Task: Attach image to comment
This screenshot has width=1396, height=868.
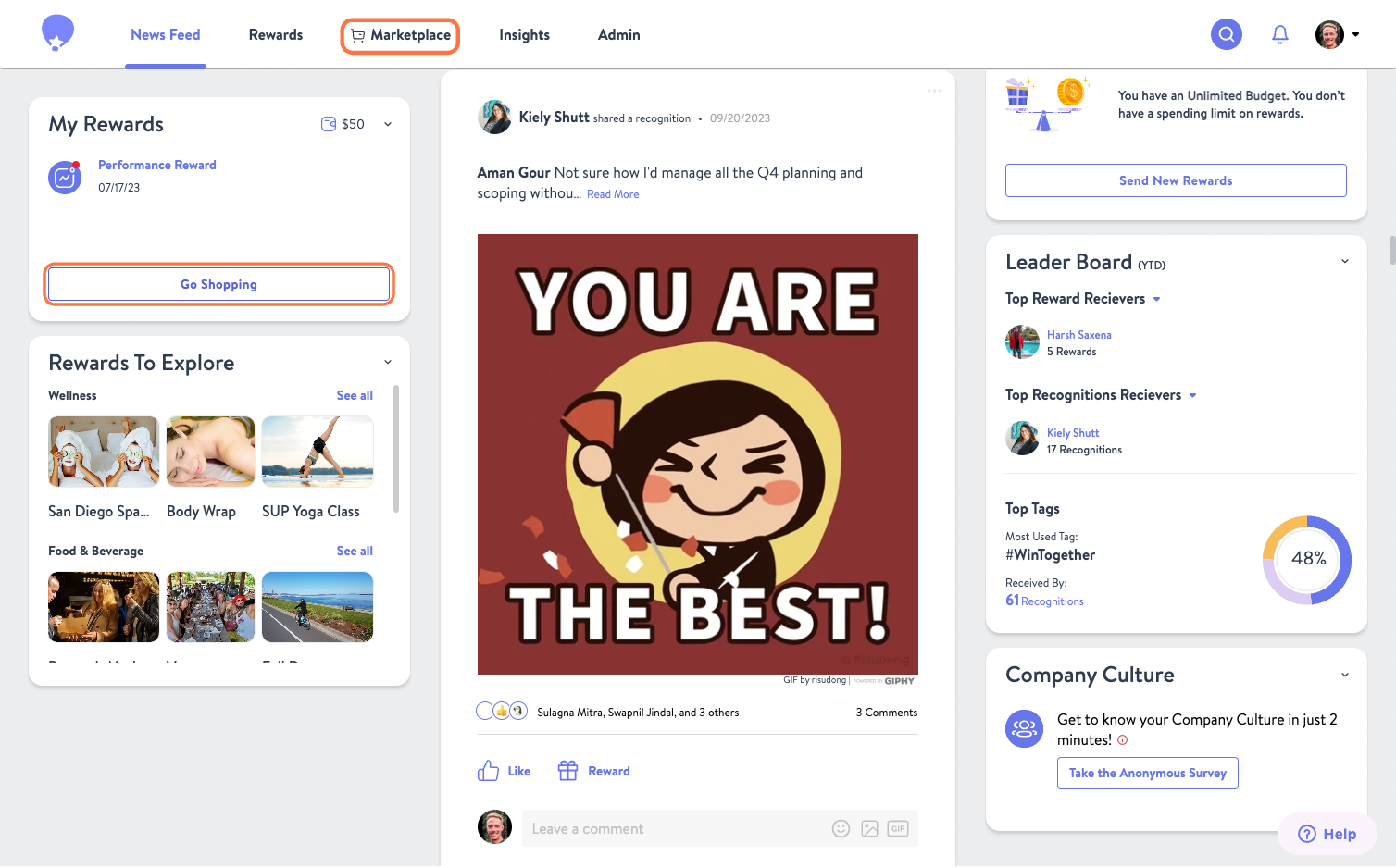Action: [869, 829]
